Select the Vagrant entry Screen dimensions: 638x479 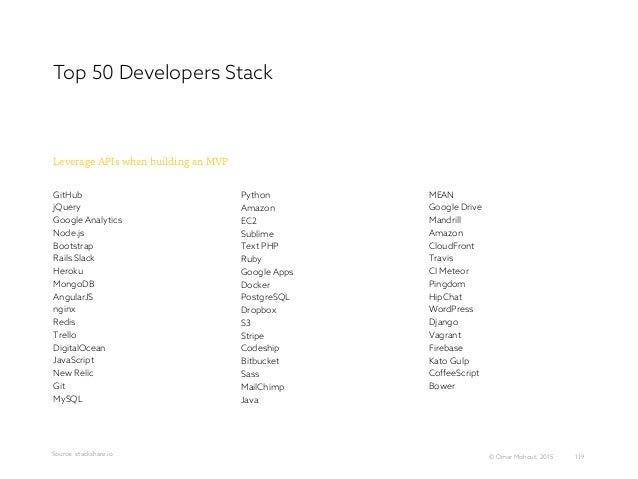(x=445, y=335)
